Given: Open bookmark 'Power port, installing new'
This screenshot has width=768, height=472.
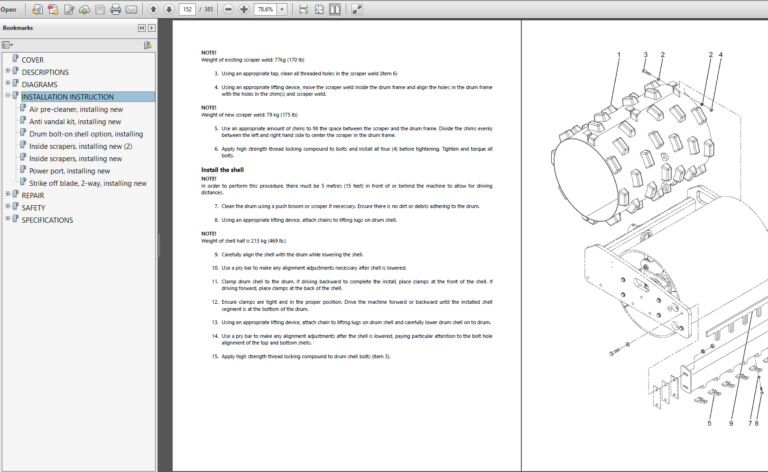Looking at the screenshot, I should (70, 171).
